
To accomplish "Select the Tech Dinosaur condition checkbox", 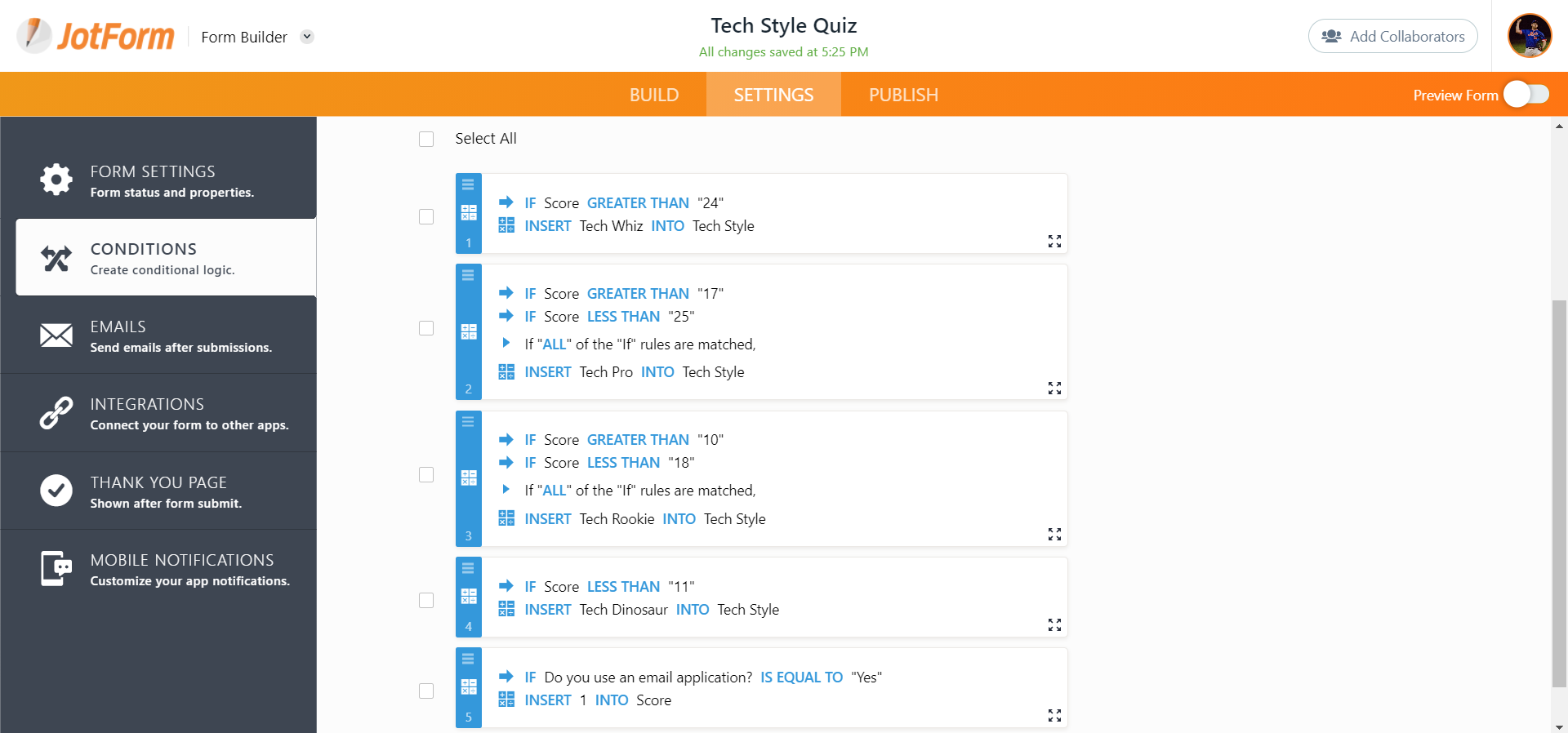I will click(426, 601).
